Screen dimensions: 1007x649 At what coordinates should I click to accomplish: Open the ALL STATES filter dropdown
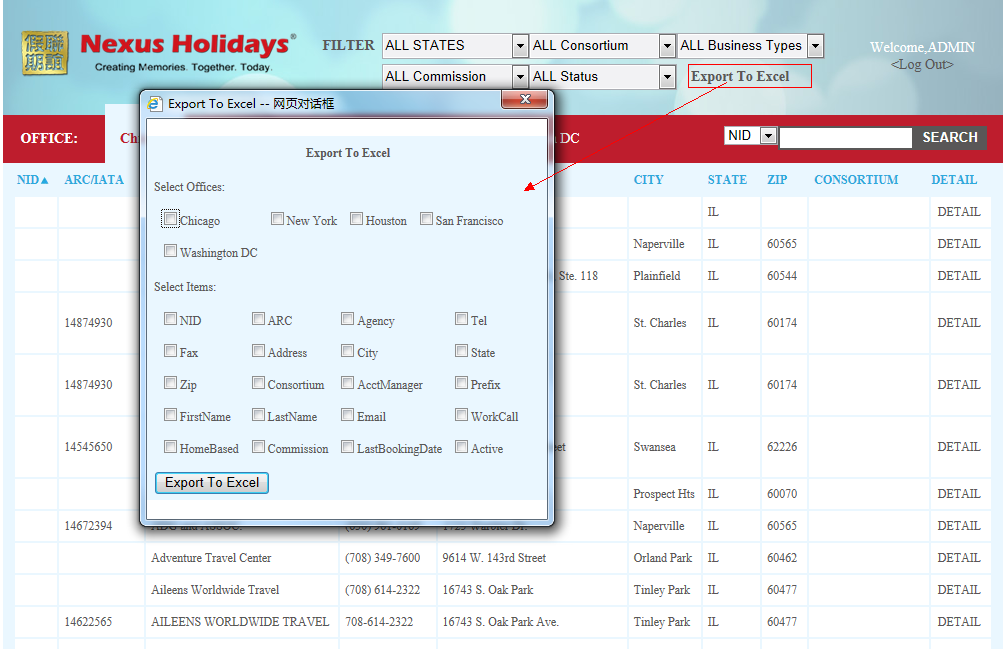click(455, 46)
